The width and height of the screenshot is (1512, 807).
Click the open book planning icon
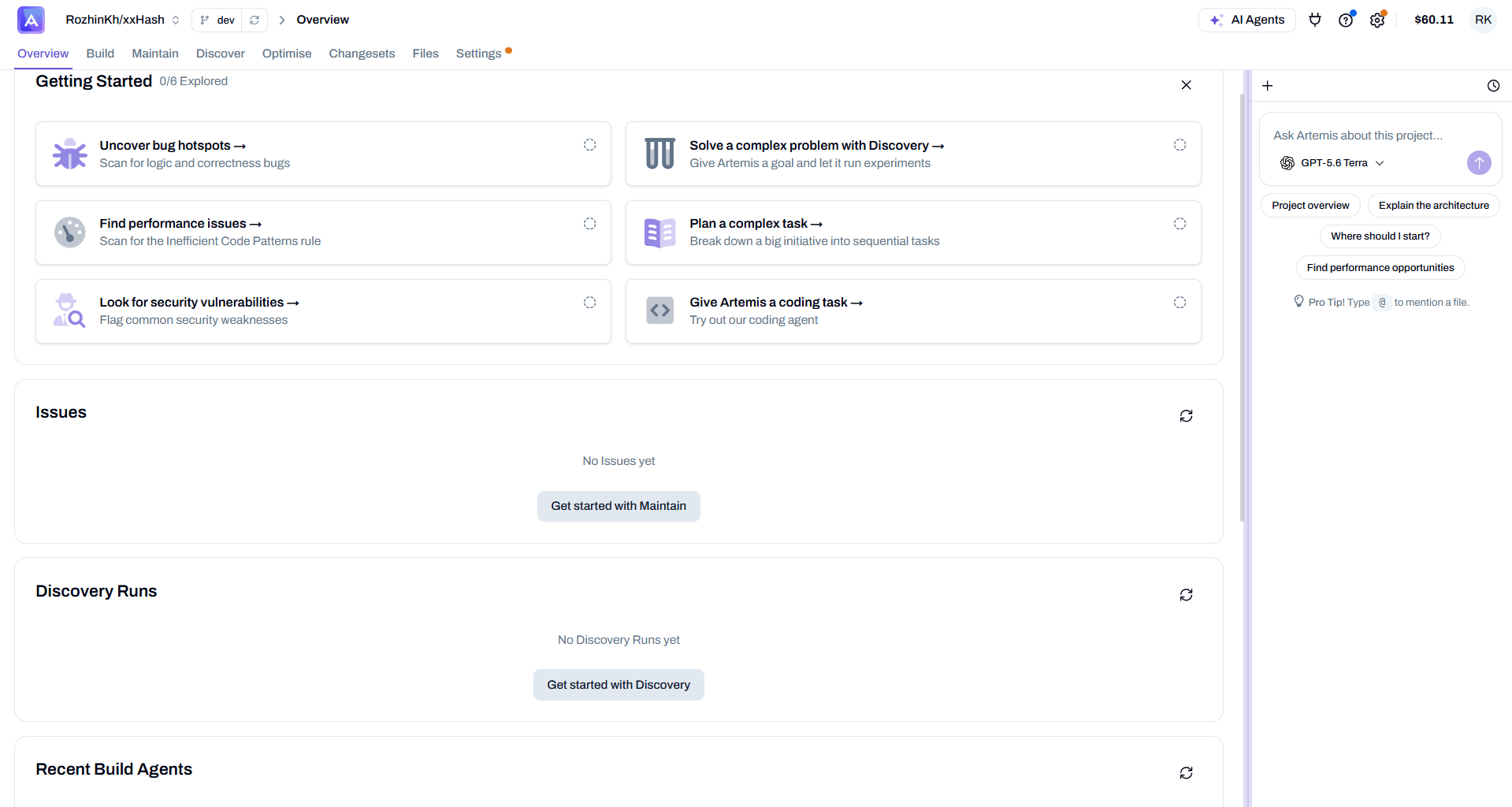(x=659, y=232)
